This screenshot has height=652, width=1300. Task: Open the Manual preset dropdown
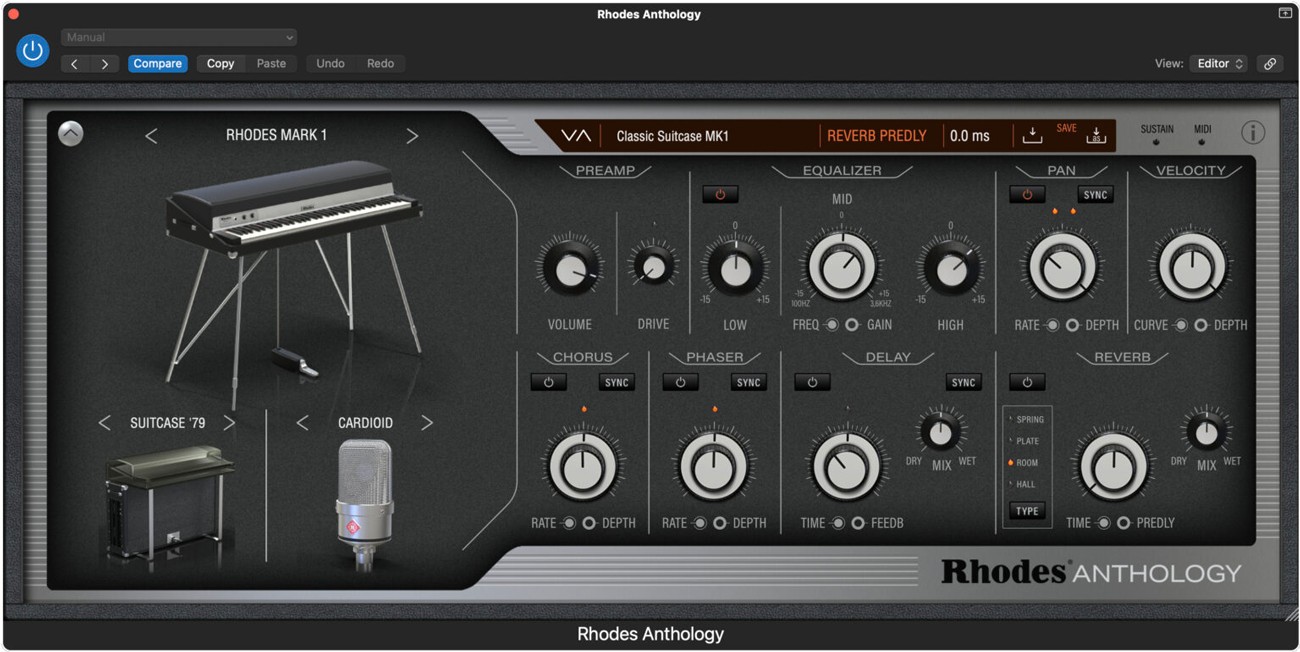178,37
